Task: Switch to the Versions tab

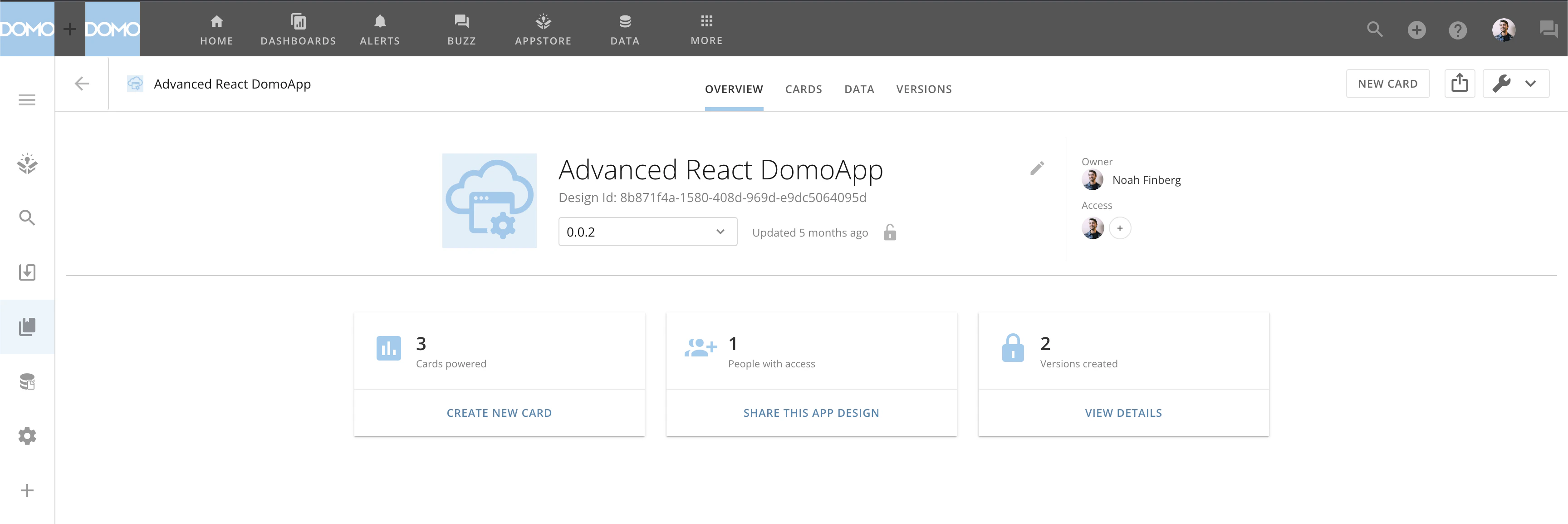Action: coord(923,89)
